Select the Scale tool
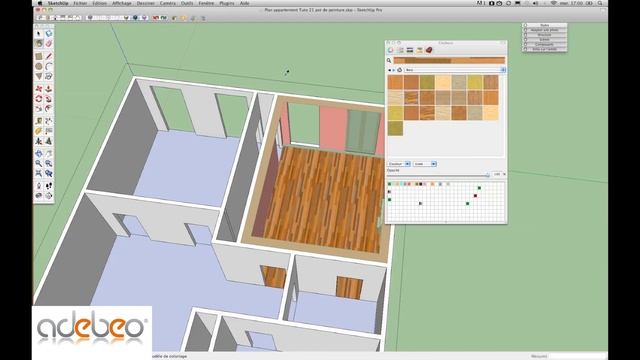Viewport: 640px width, 360px height. pyautogui.click(x=39, y=109)
